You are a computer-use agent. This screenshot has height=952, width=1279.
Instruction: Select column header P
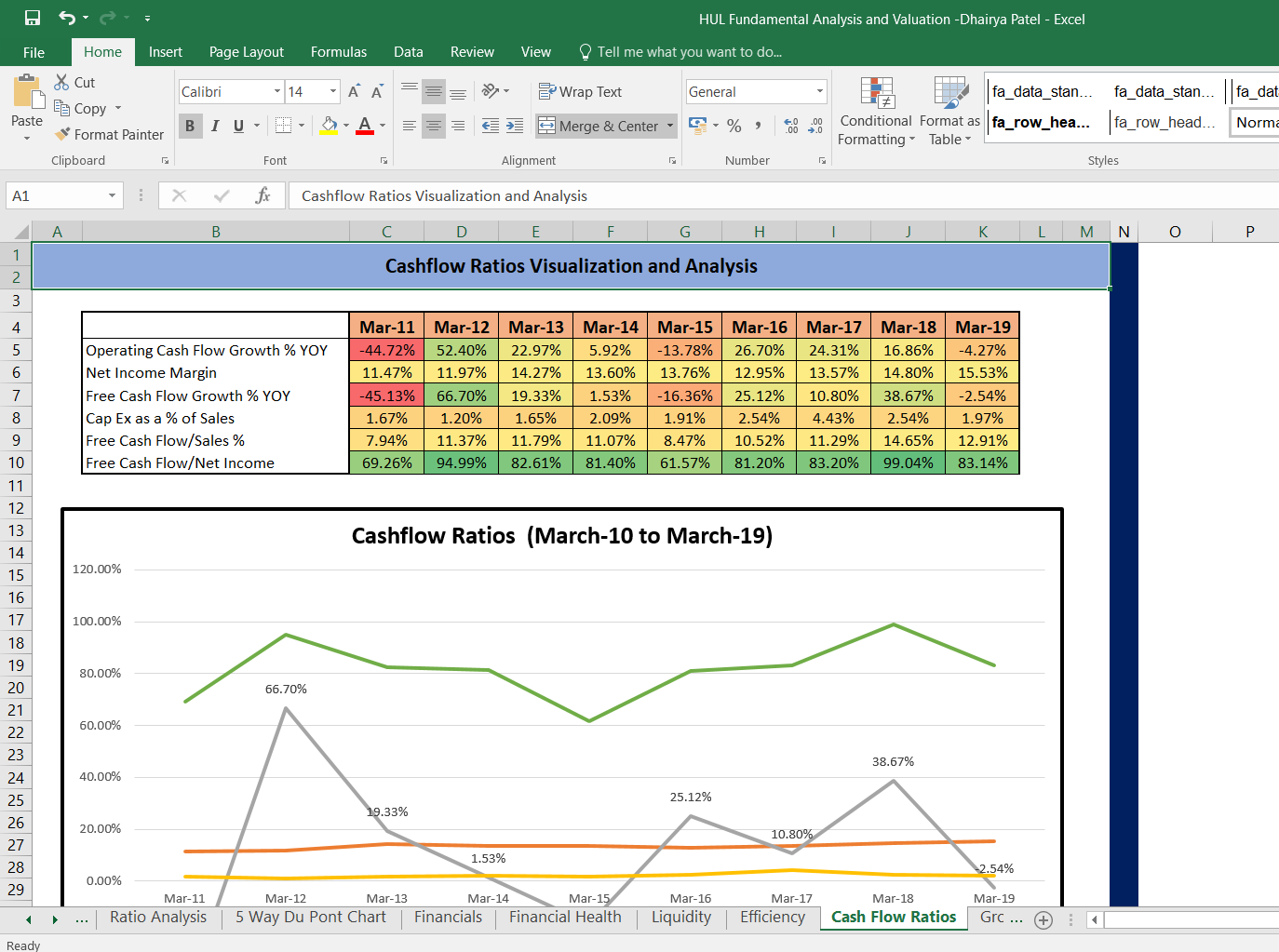[1250, 232]
